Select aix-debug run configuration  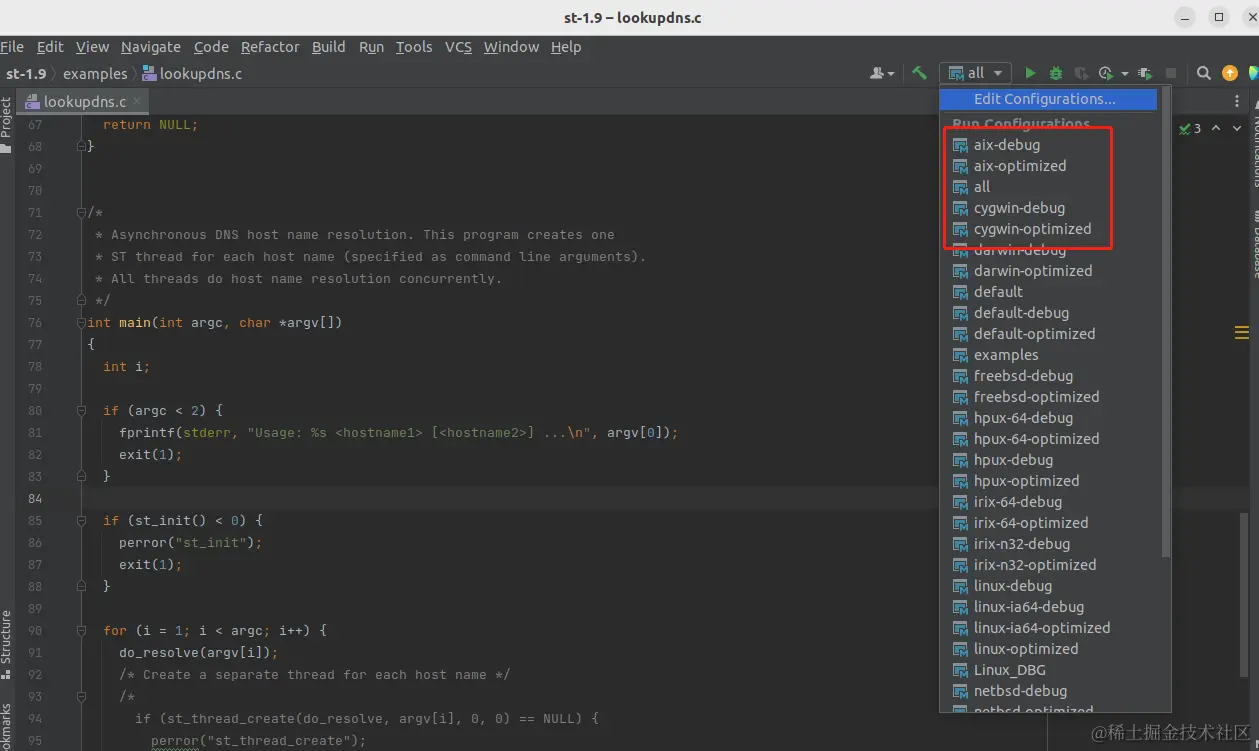click(1048, 145)
